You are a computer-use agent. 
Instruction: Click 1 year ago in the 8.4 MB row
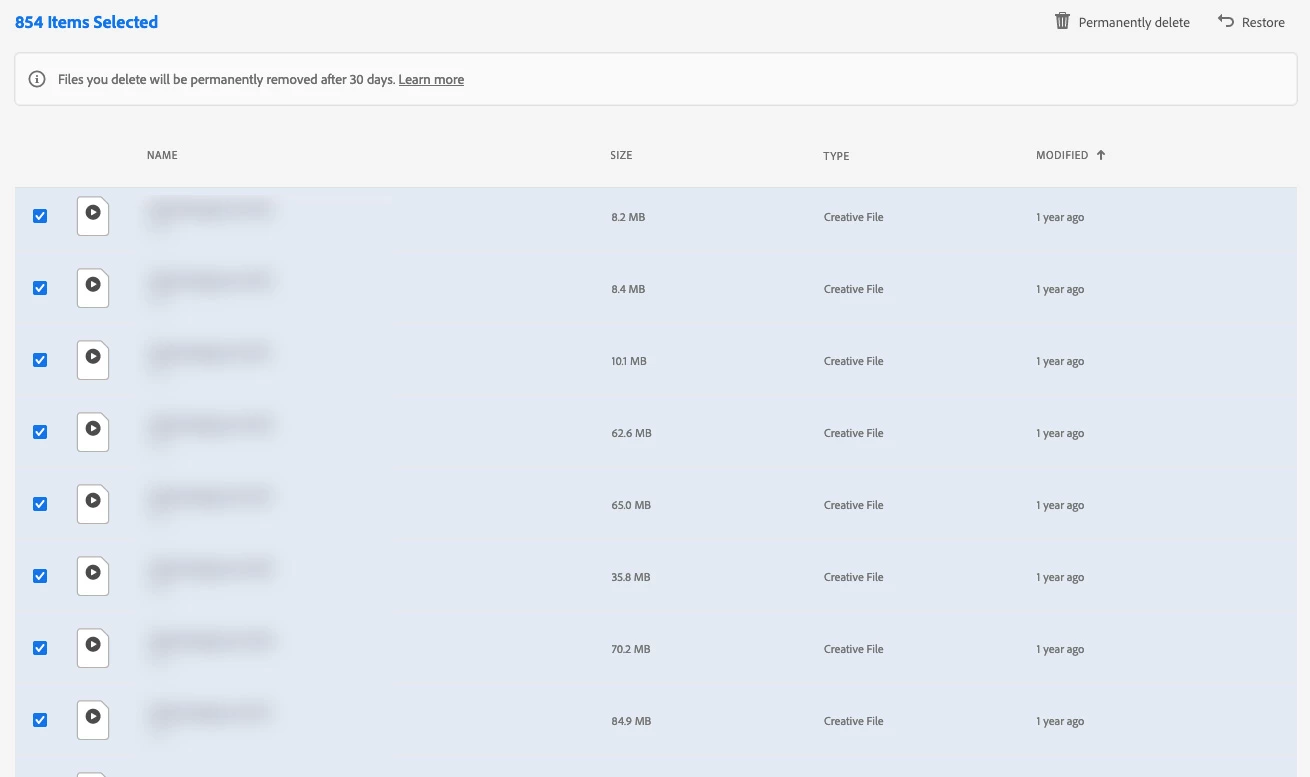pyautogui.click(x=1060, y=289)
